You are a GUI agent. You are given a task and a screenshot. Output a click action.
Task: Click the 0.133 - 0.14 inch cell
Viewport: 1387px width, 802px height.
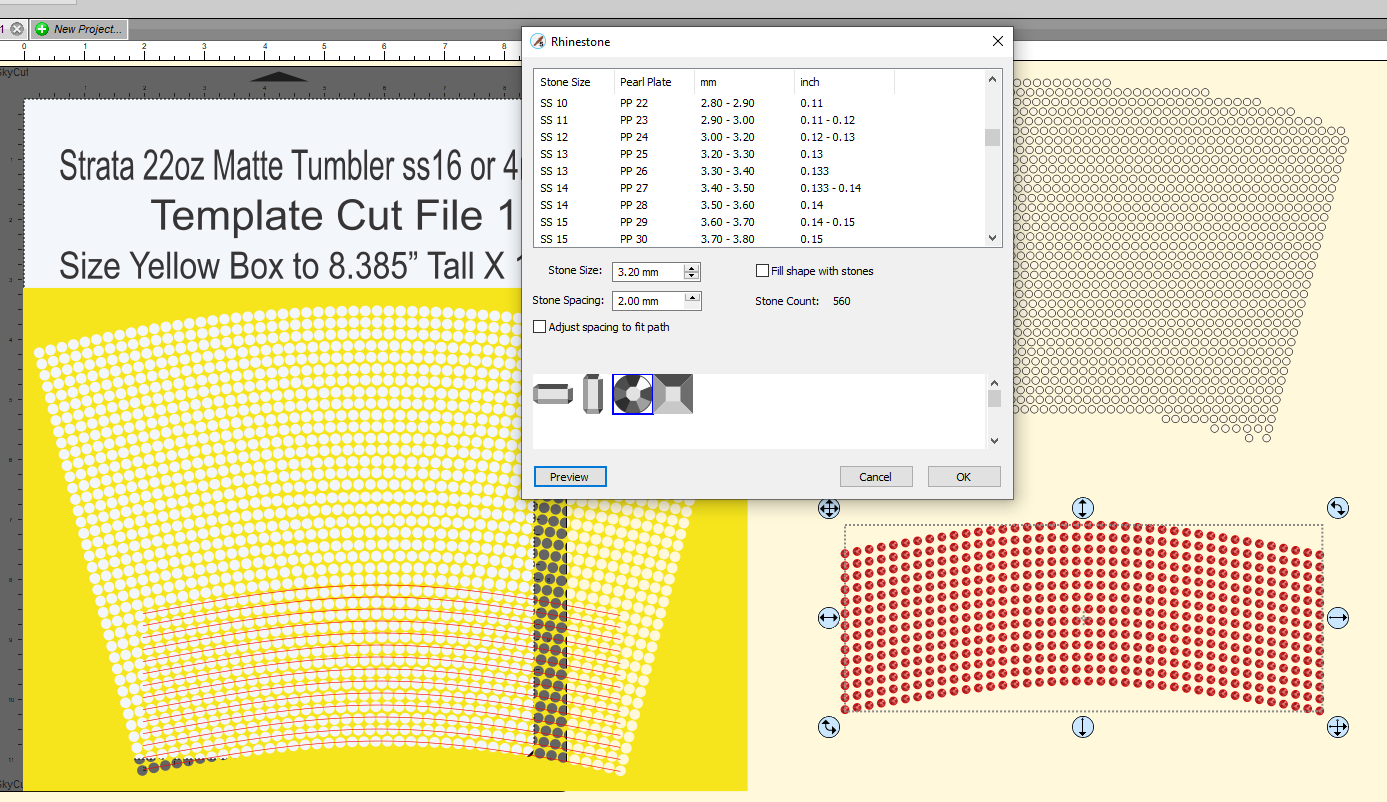pyautogui.click(x=830, y=188)
